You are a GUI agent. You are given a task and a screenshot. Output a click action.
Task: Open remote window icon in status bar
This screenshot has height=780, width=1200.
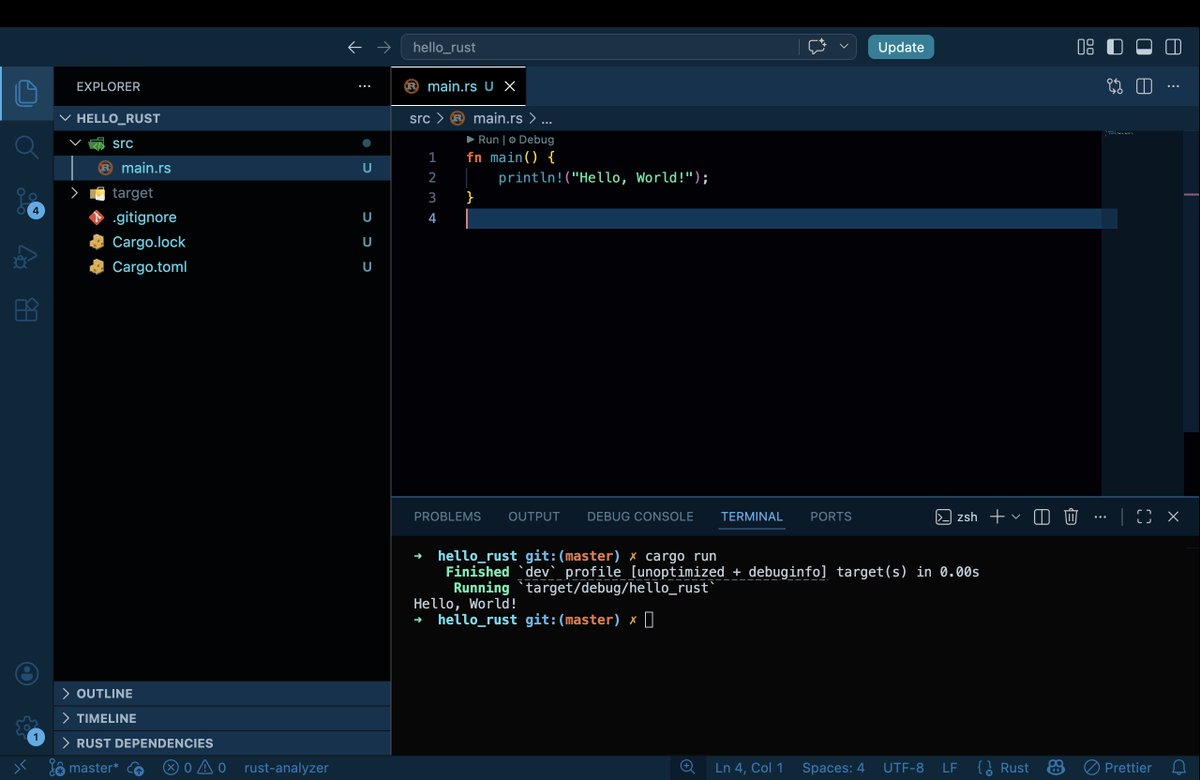coord(20,768)
